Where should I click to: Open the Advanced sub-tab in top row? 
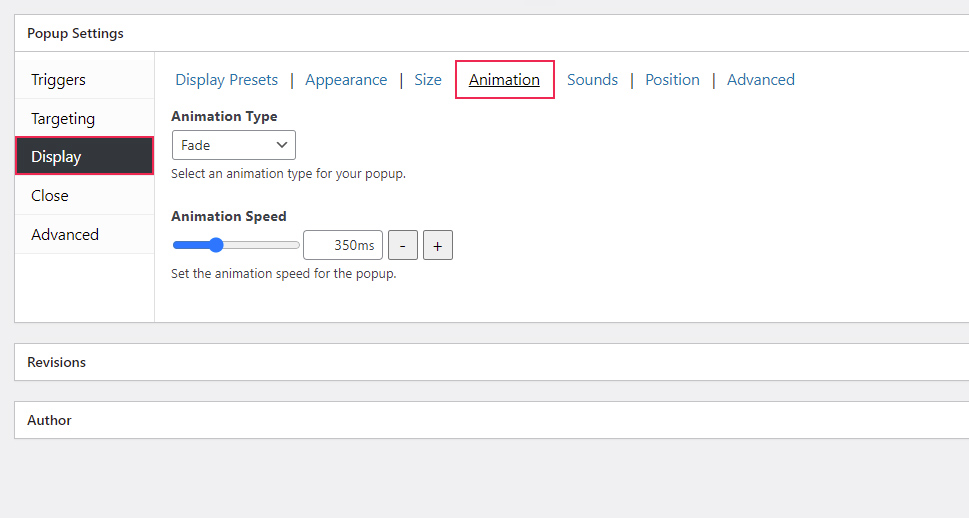pyautogui.click(x=761, y=80)
